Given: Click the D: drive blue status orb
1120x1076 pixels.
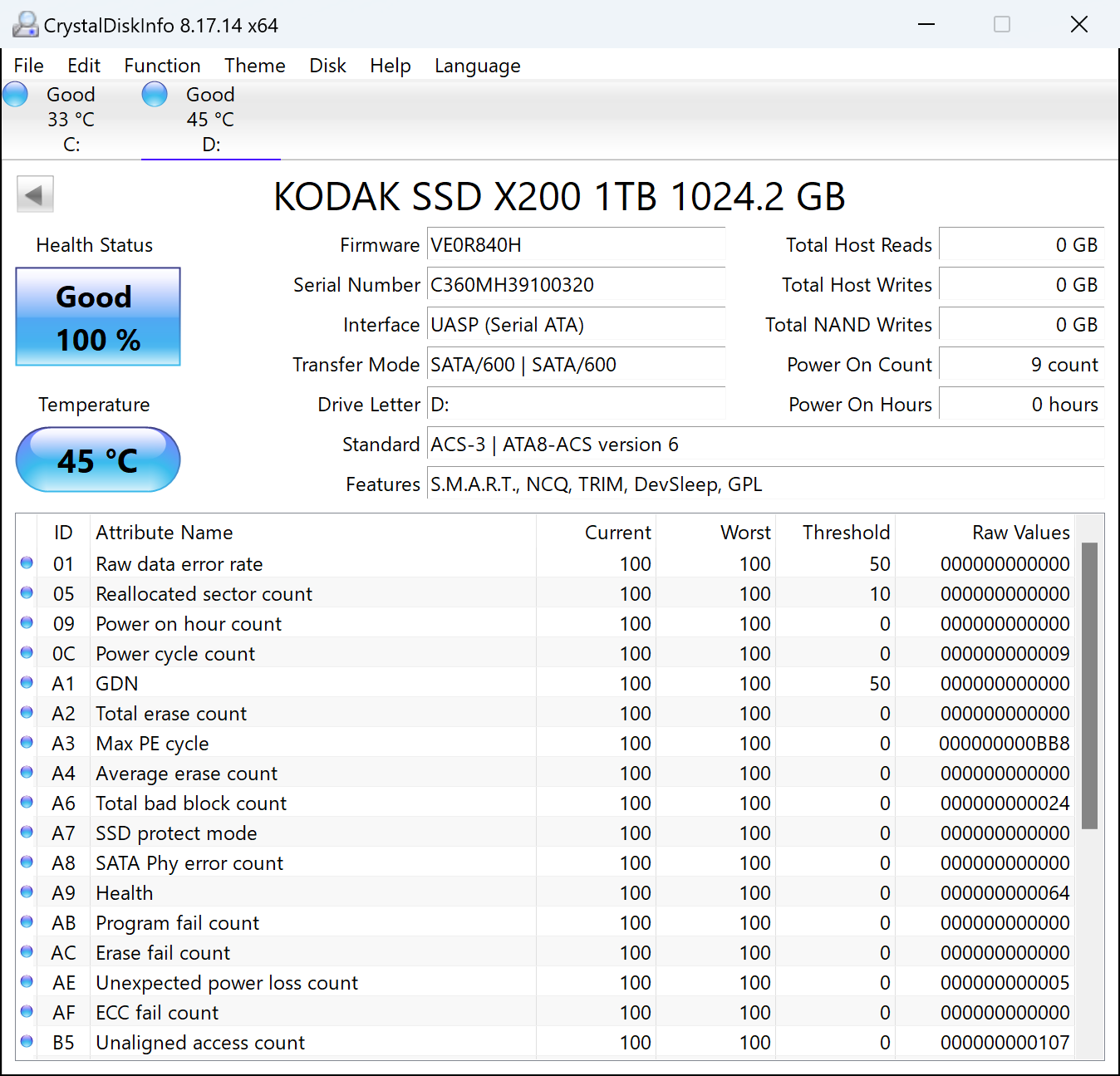Looking at the screenshot, I should 155,95.
